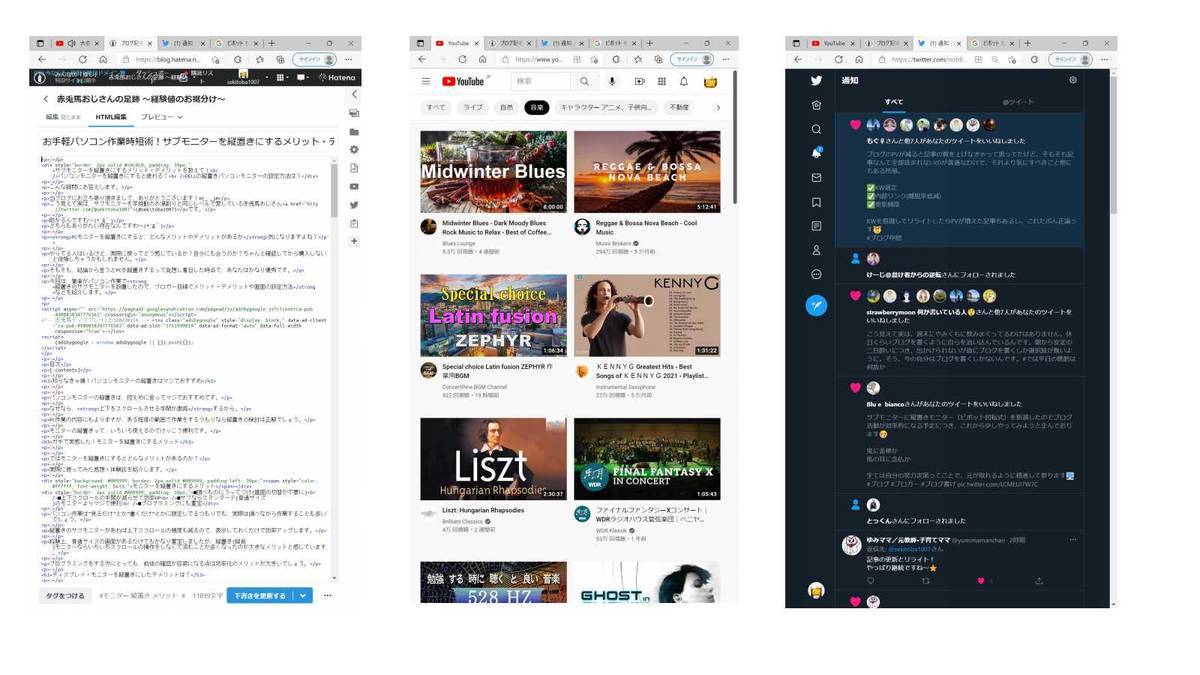Open the Midwinter Blues video thumbnail
This screenshot has width=1200, height=675.
point(493,171)
